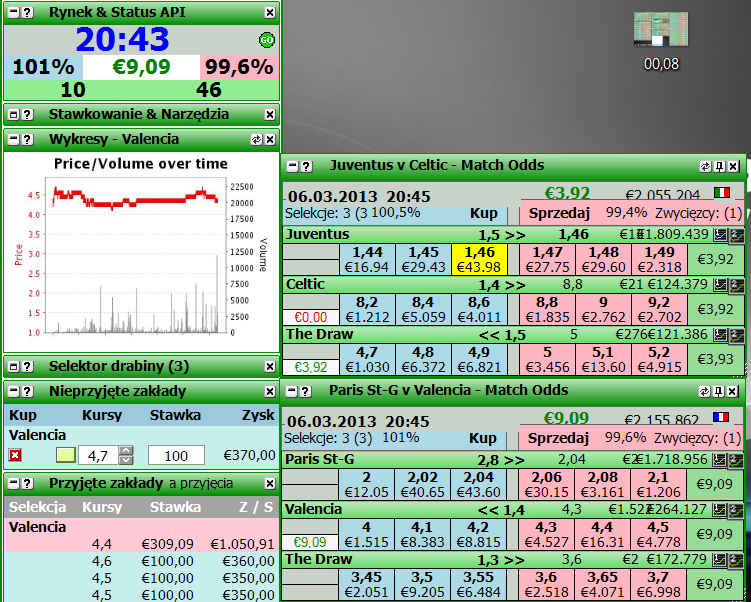Collapse the Wykresy - Valencia panel
Image resolution: width=751 pixels, height=602 pixels.
pos(14,139)
